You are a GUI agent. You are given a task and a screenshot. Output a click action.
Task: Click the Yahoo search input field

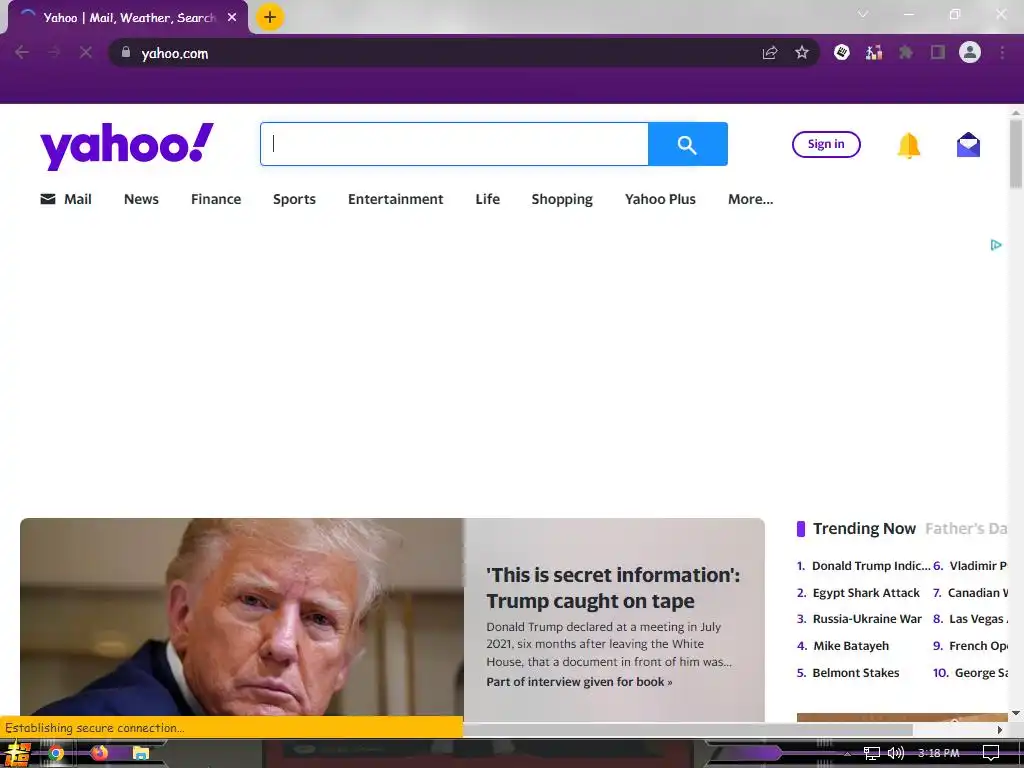click(455, 144)
